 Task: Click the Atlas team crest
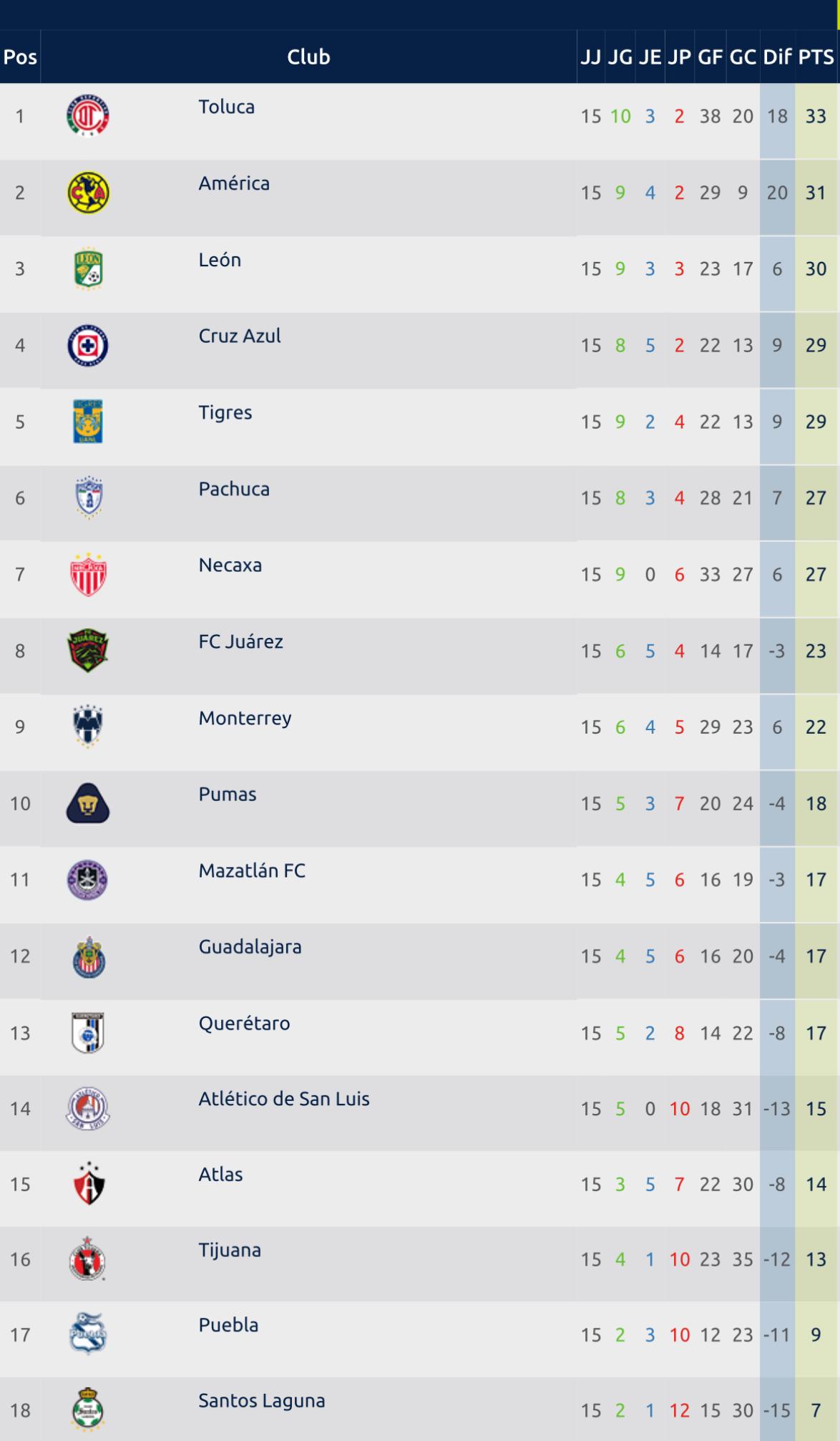tap(89, 1184)
